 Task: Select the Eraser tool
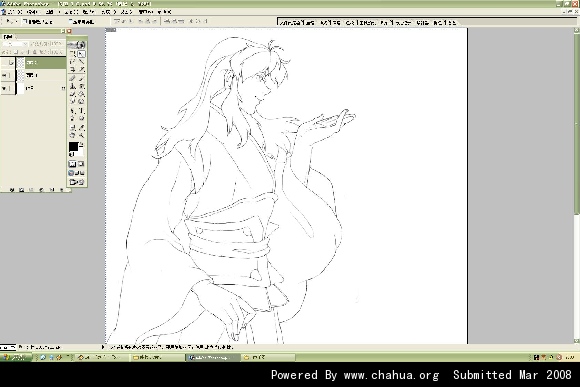72,94
